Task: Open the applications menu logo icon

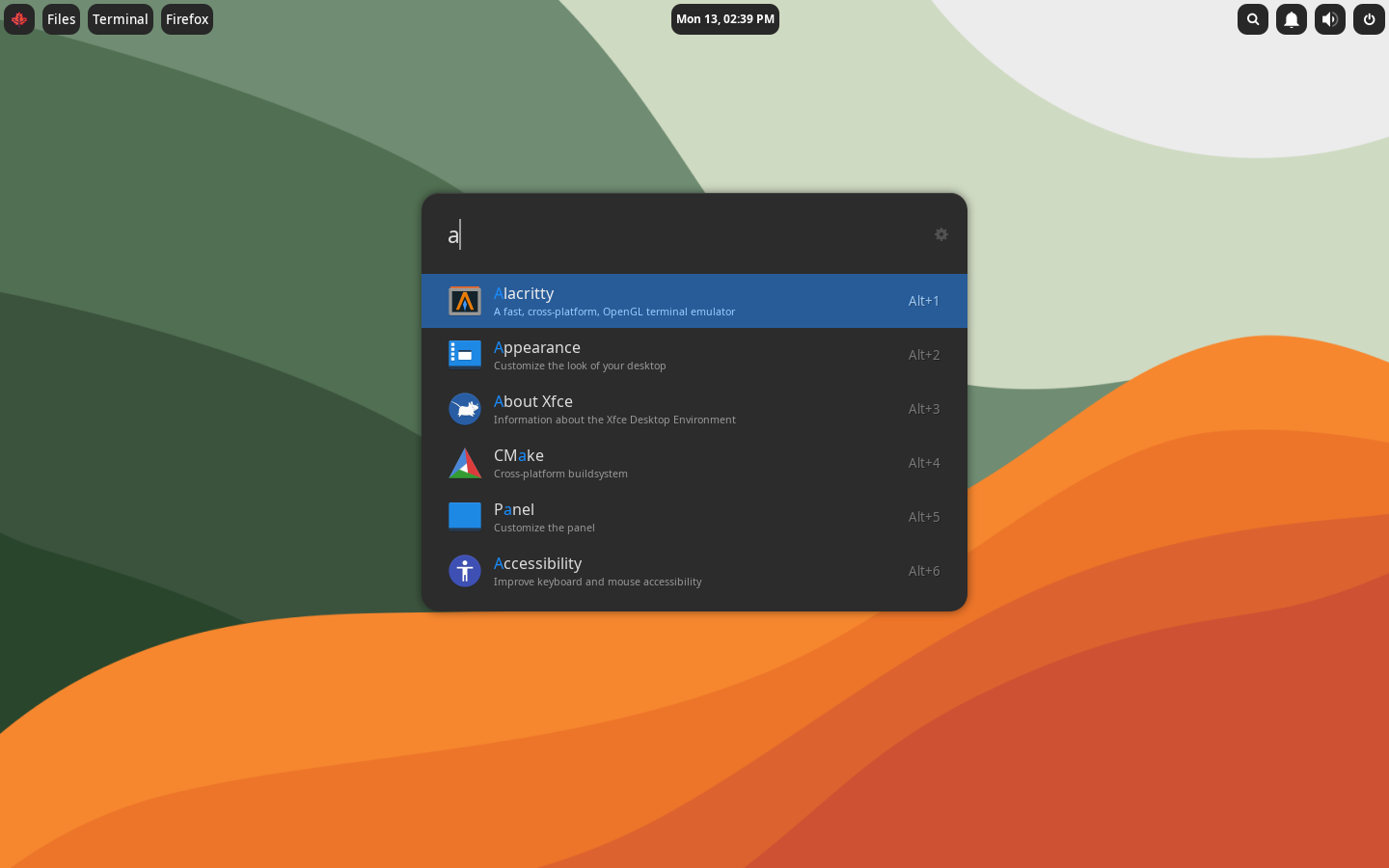Action: click(19, 19)
